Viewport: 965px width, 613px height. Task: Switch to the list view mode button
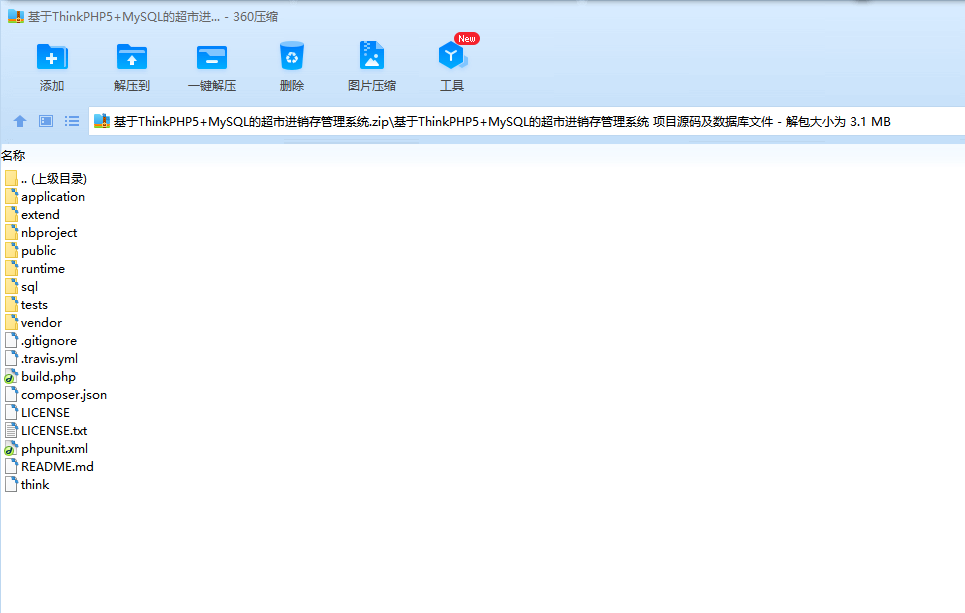point(72,121)
